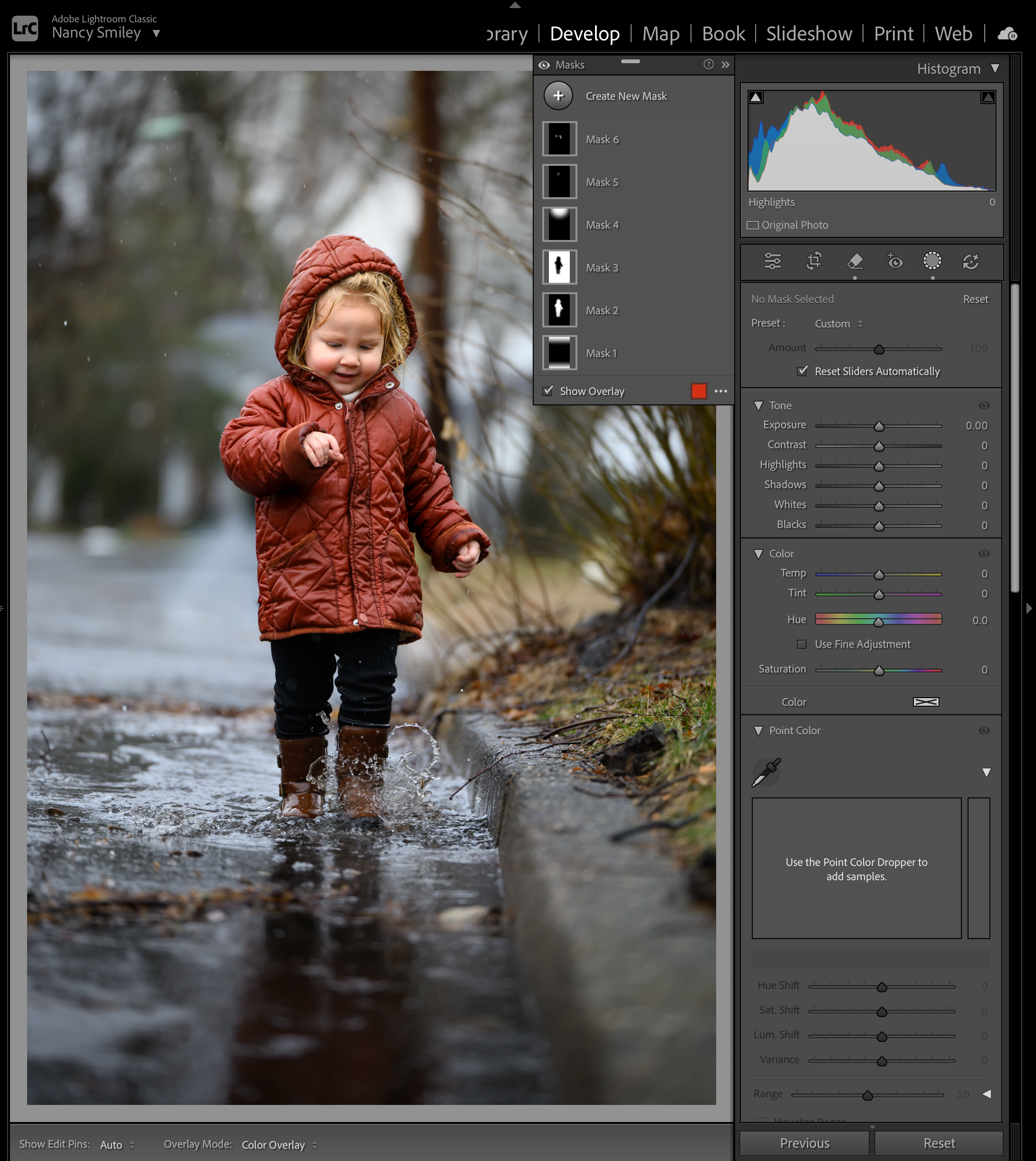The image size is (1036, 1161).
Task: Uncheck Reset Sliders Automatically
Action: [802, 371]
